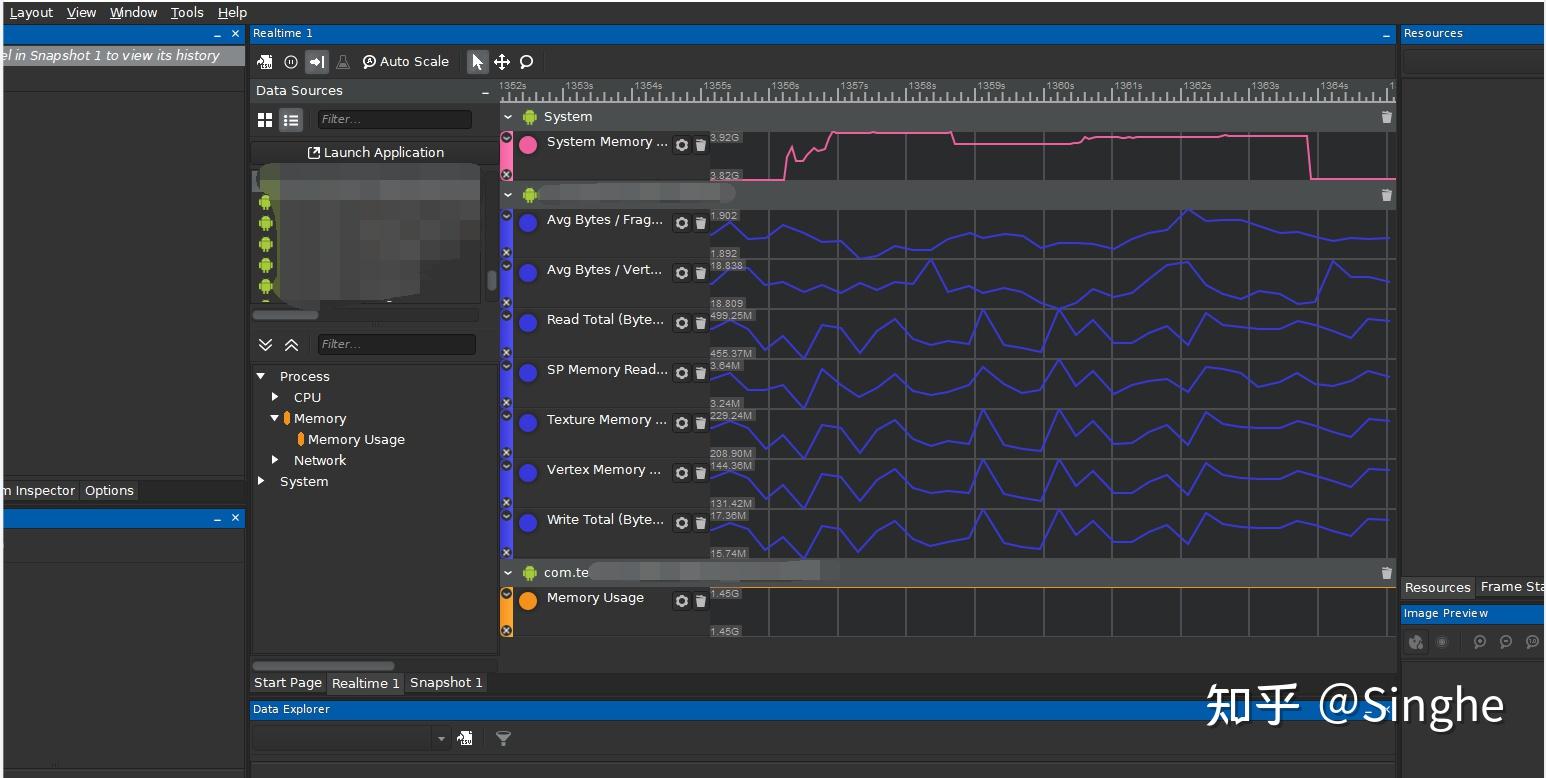Delete the Read Total track
The image size is (1546, 778).
pos(701,323)
